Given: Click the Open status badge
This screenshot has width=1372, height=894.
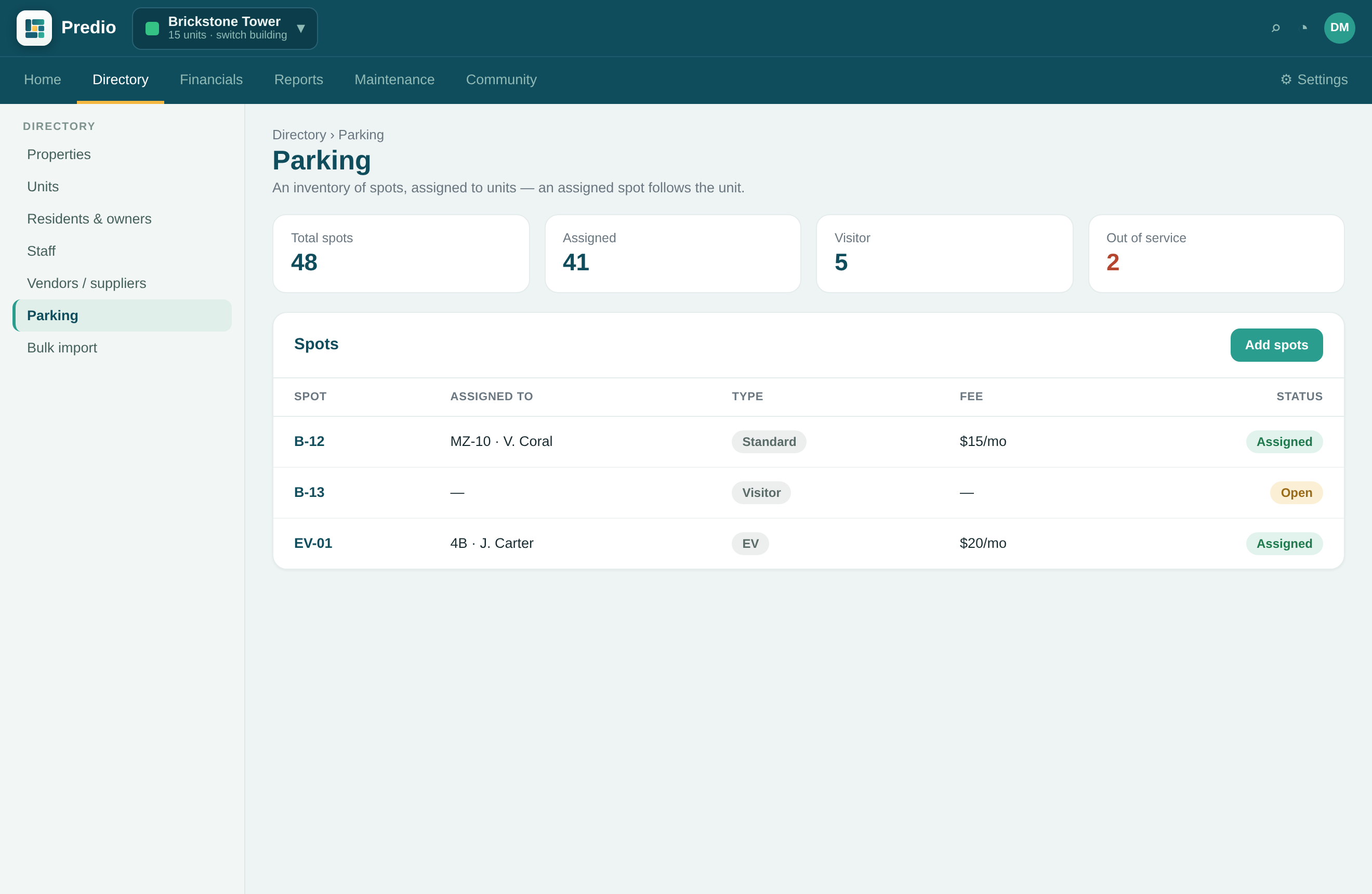Looking at the screenshot, I should (1296, 492).
